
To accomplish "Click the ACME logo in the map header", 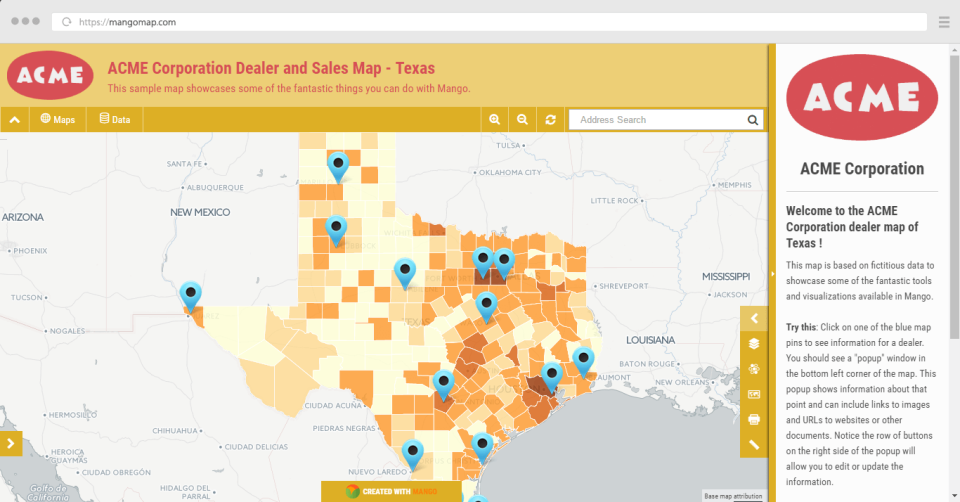I will coord(50,75).
